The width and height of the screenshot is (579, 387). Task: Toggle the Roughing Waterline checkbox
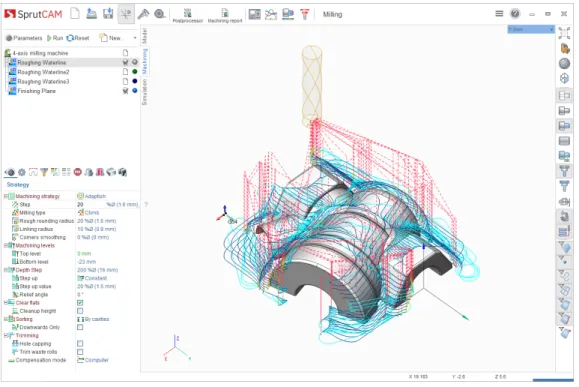[x=126, y=62]
